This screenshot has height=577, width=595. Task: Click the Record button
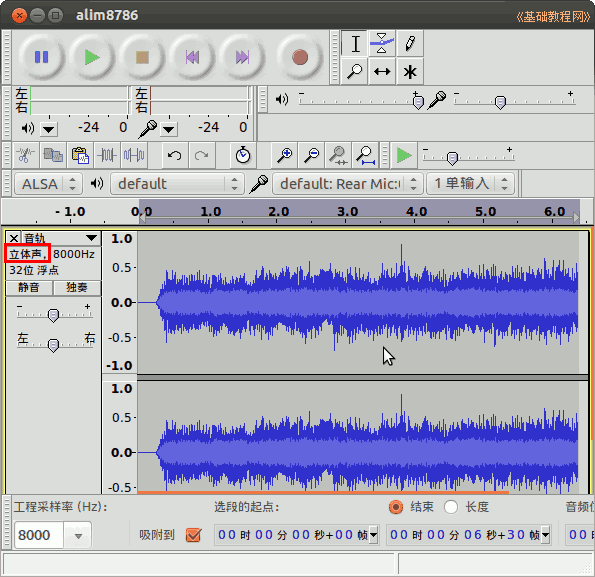tap(300, 57)
